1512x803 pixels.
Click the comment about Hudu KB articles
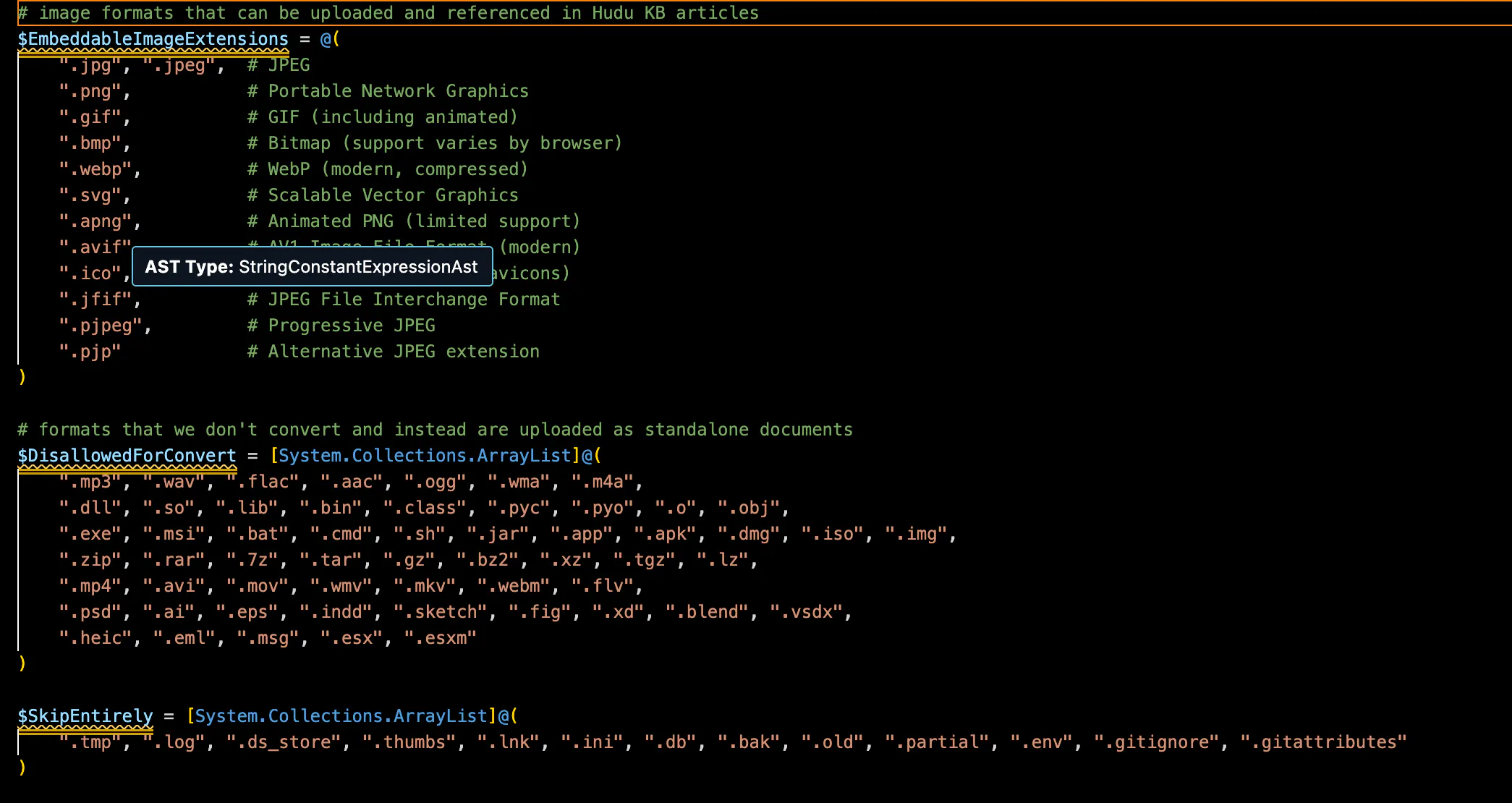tap(388, 13)
